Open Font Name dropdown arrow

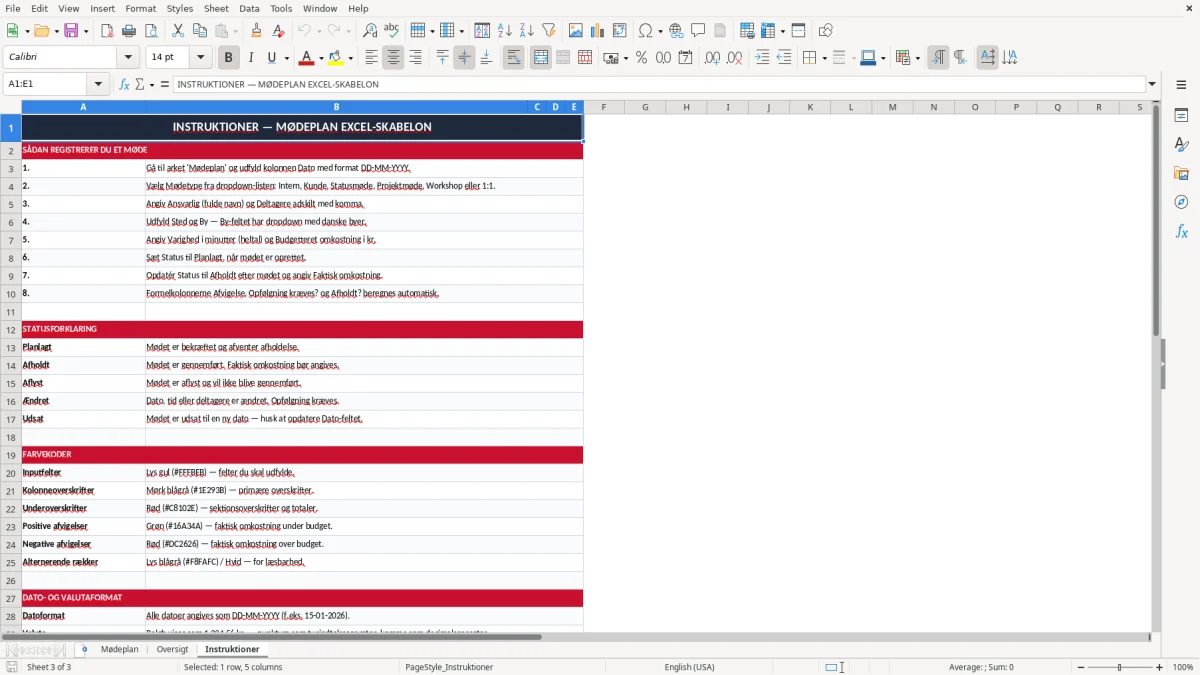point(127,58)
